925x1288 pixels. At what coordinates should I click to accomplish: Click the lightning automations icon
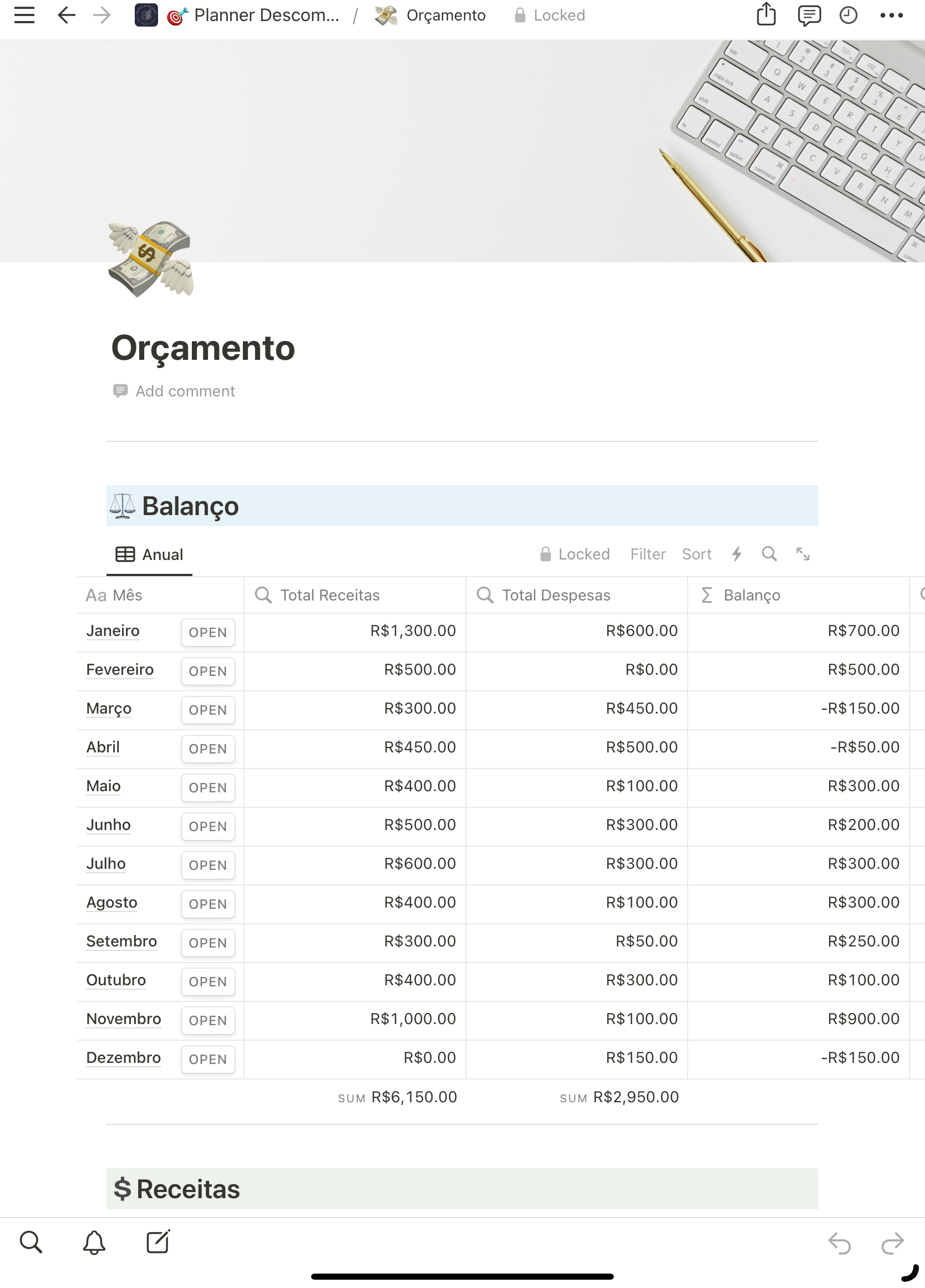[736, 554]
